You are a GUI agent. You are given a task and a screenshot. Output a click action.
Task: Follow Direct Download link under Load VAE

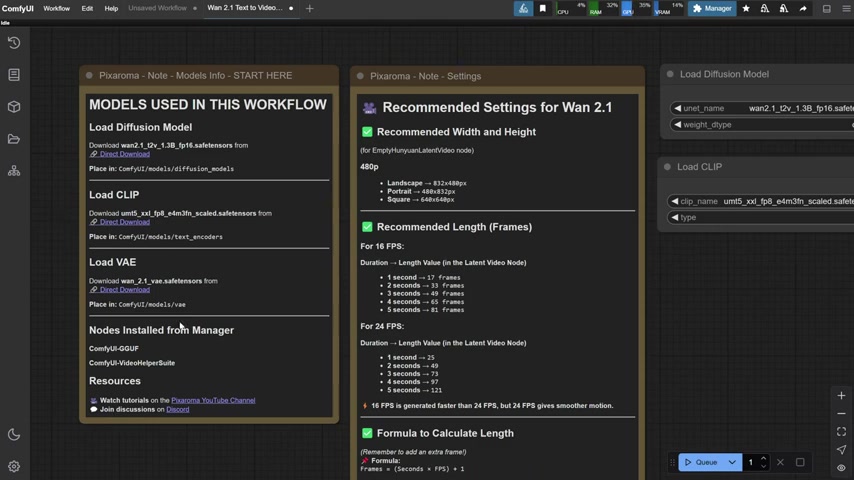coord(124,290)
